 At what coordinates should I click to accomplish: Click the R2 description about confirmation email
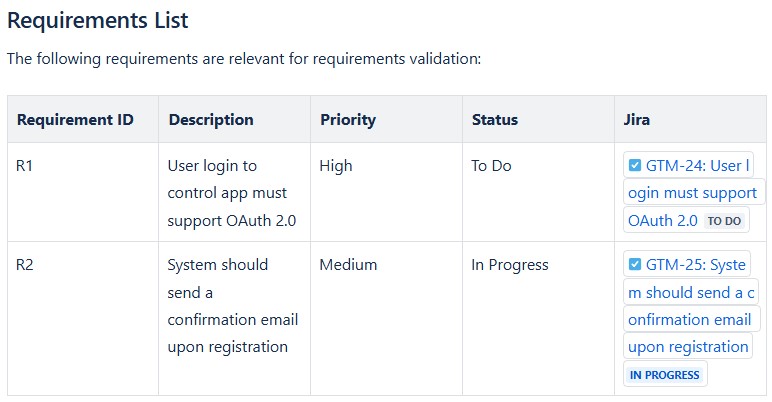click(232, 306)
